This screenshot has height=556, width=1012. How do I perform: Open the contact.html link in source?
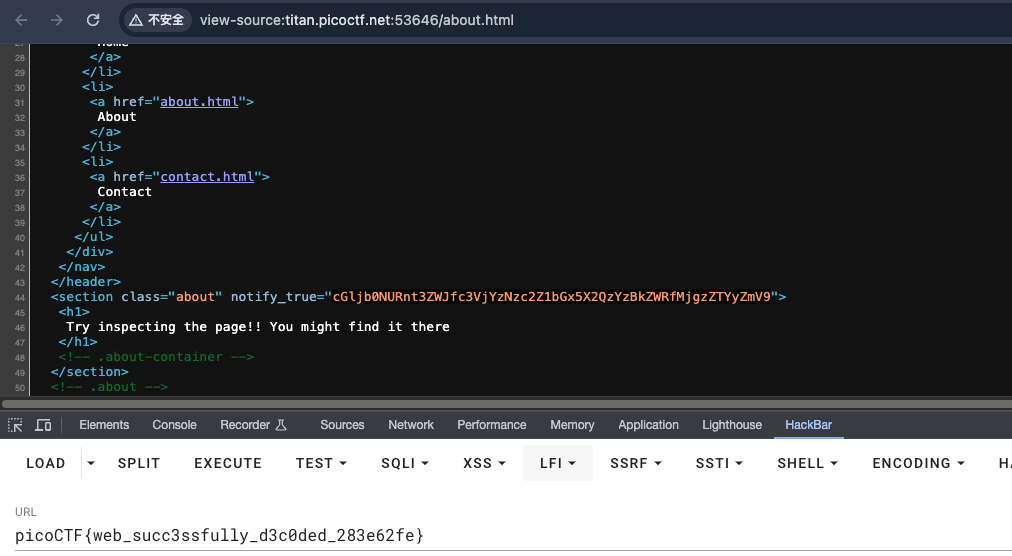pyautogui.click(x=208, y=176)
